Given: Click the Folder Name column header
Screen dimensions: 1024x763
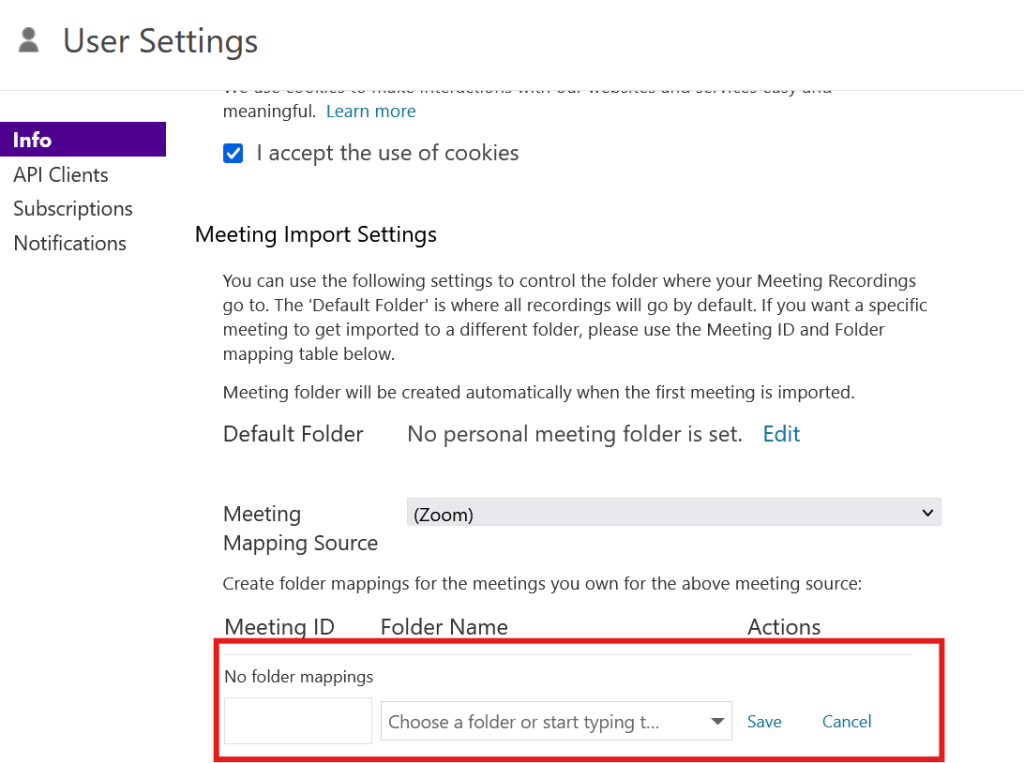Looking at the screenshot, I should (444, 627).
